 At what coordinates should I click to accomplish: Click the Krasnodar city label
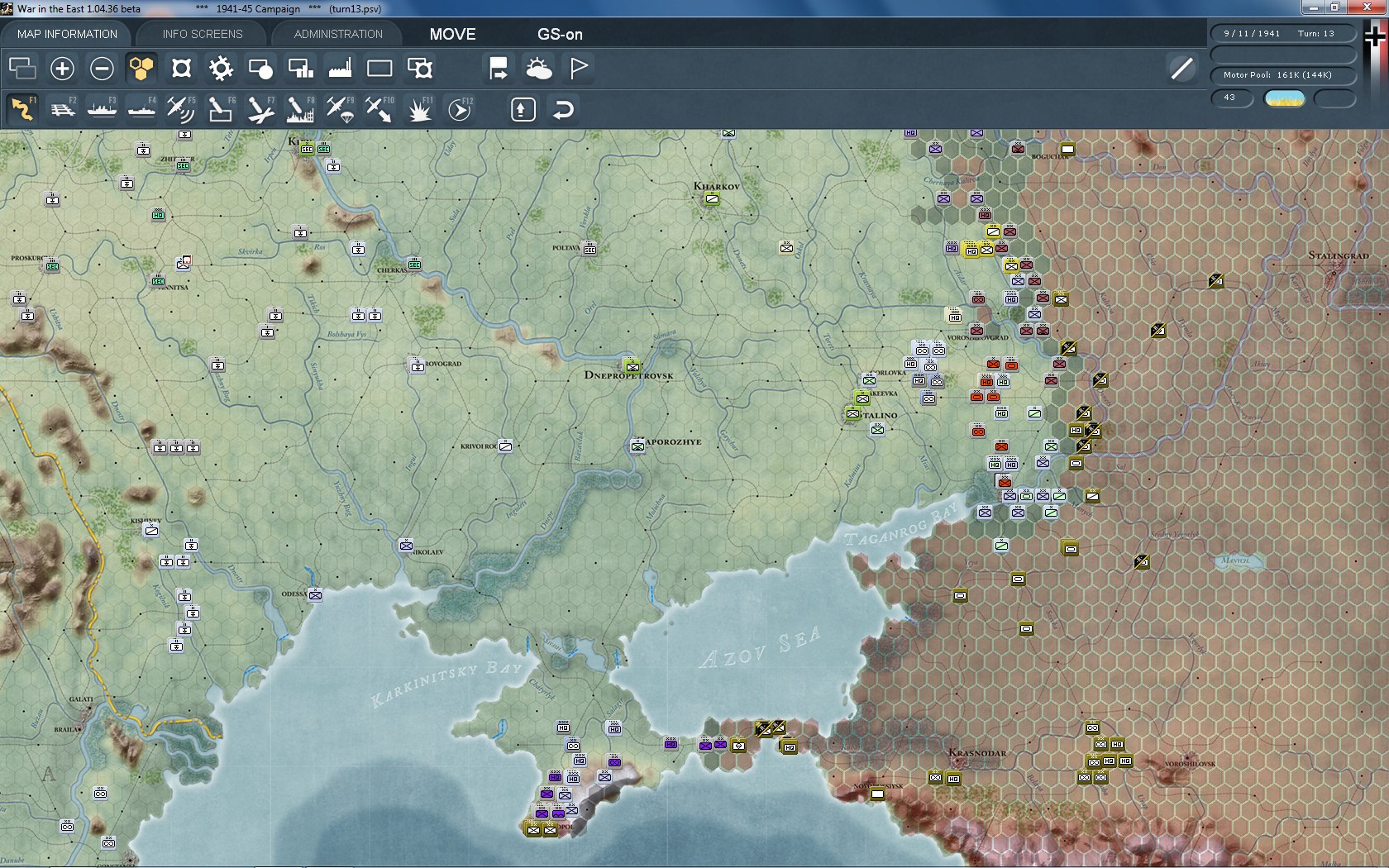click(x=977, y=752)
